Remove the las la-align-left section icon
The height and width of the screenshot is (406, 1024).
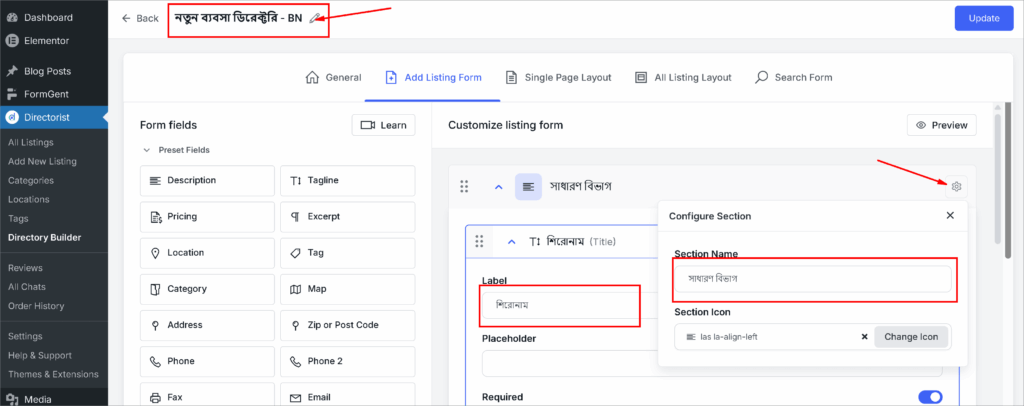tap(864, 337)
